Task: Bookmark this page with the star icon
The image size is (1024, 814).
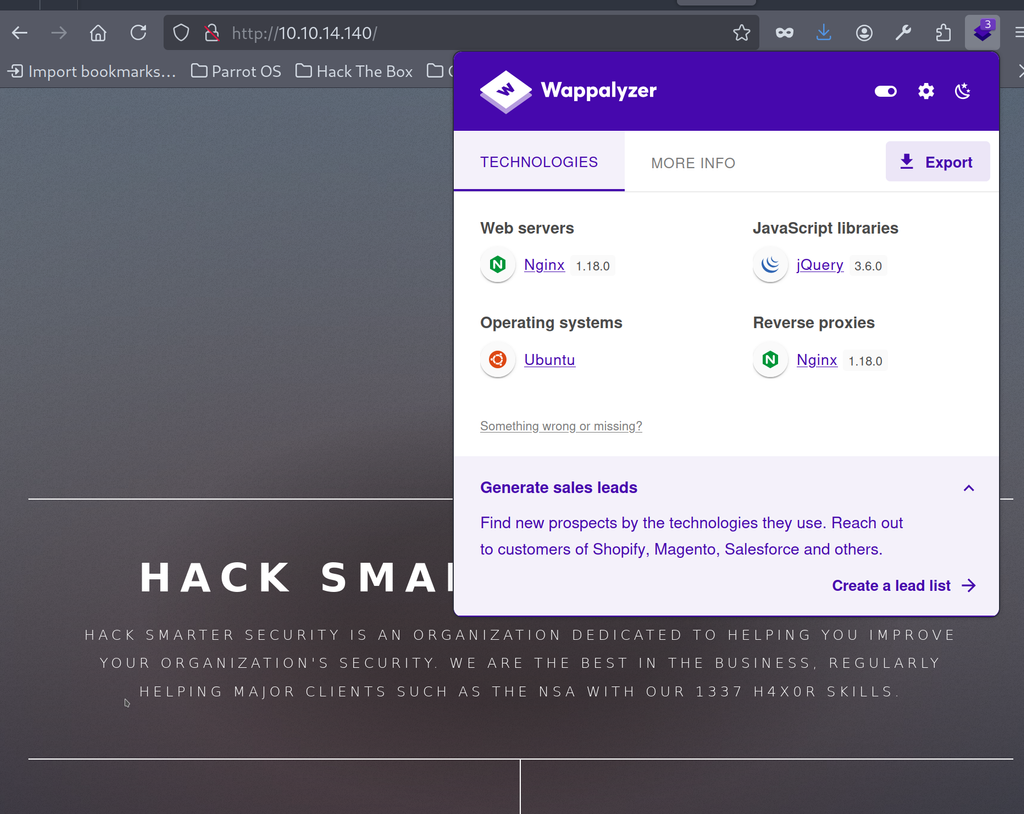Action: tap(741, 33)
